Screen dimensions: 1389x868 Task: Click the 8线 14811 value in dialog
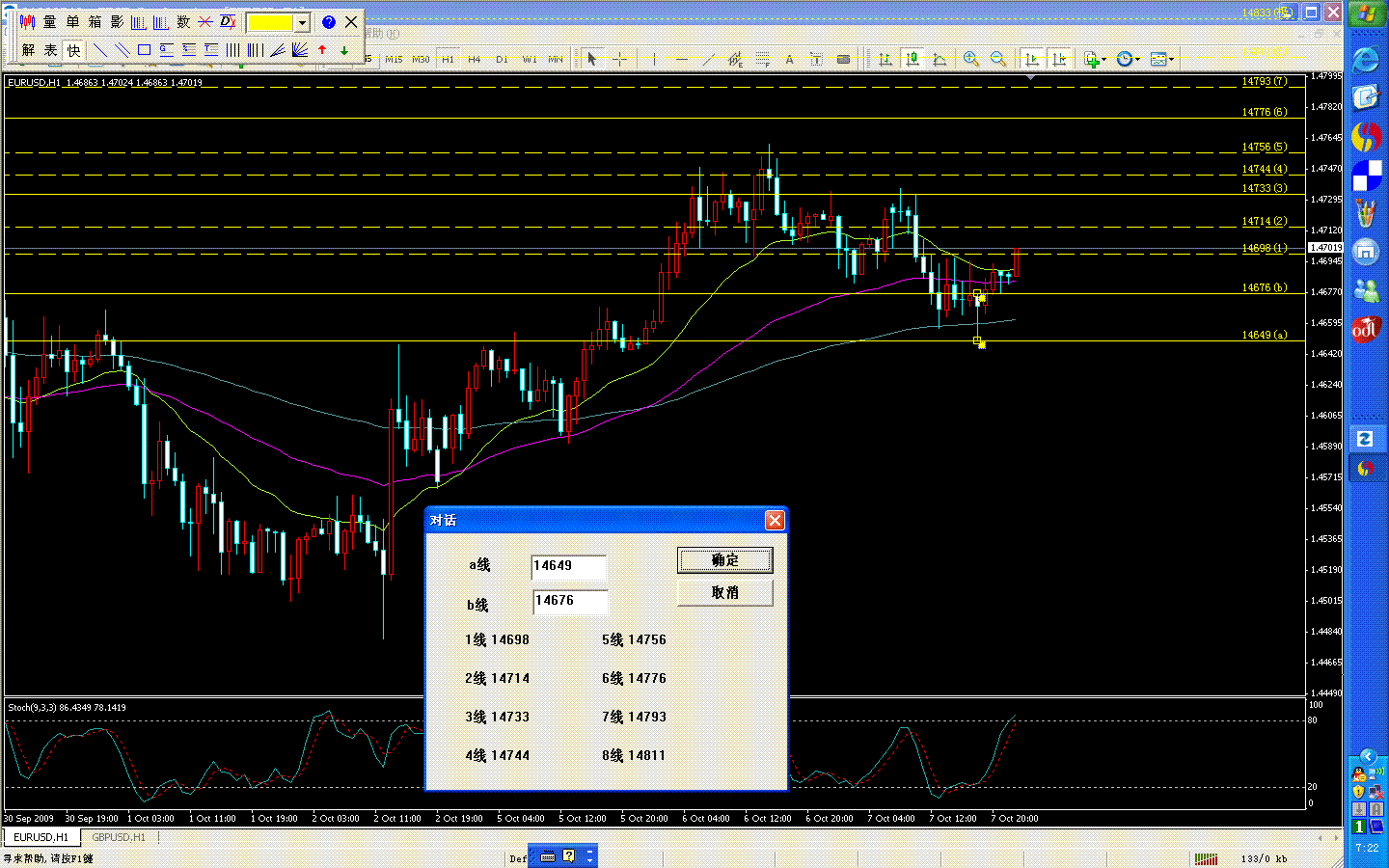click(x=634, y=756)
